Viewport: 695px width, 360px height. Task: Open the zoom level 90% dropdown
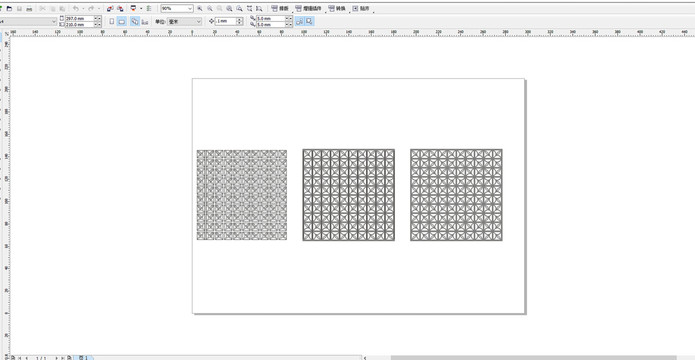pos(190,8)
